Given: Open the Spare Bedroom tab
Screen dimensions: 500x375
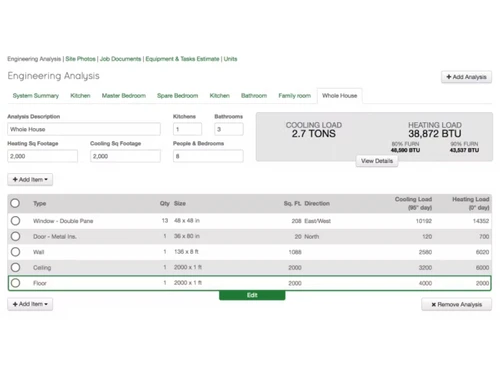Looking at the screenshot, I should tap(178, 96).
